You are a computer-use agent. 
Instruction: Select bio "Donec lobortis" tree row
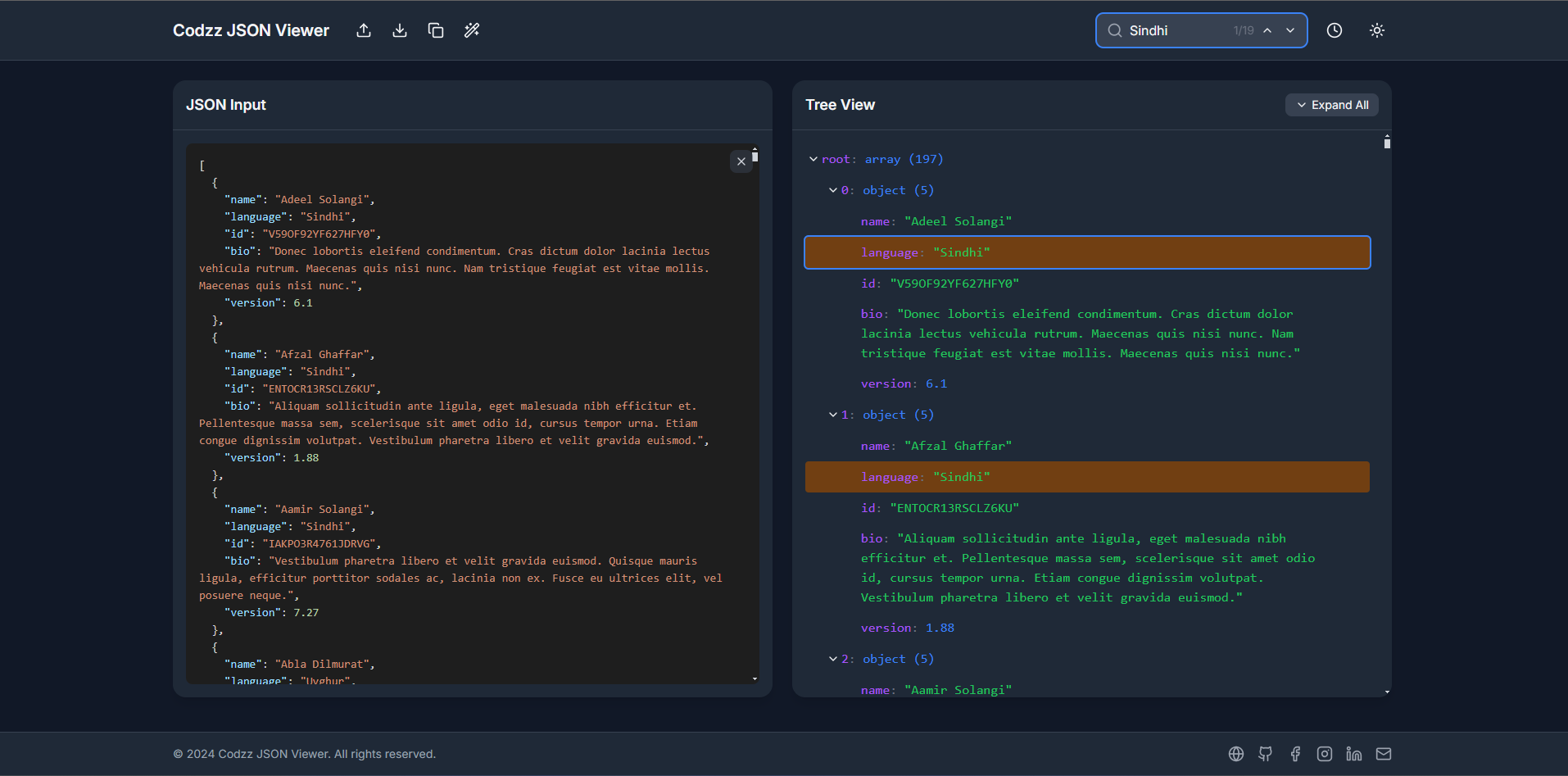tap(1087, 334)
